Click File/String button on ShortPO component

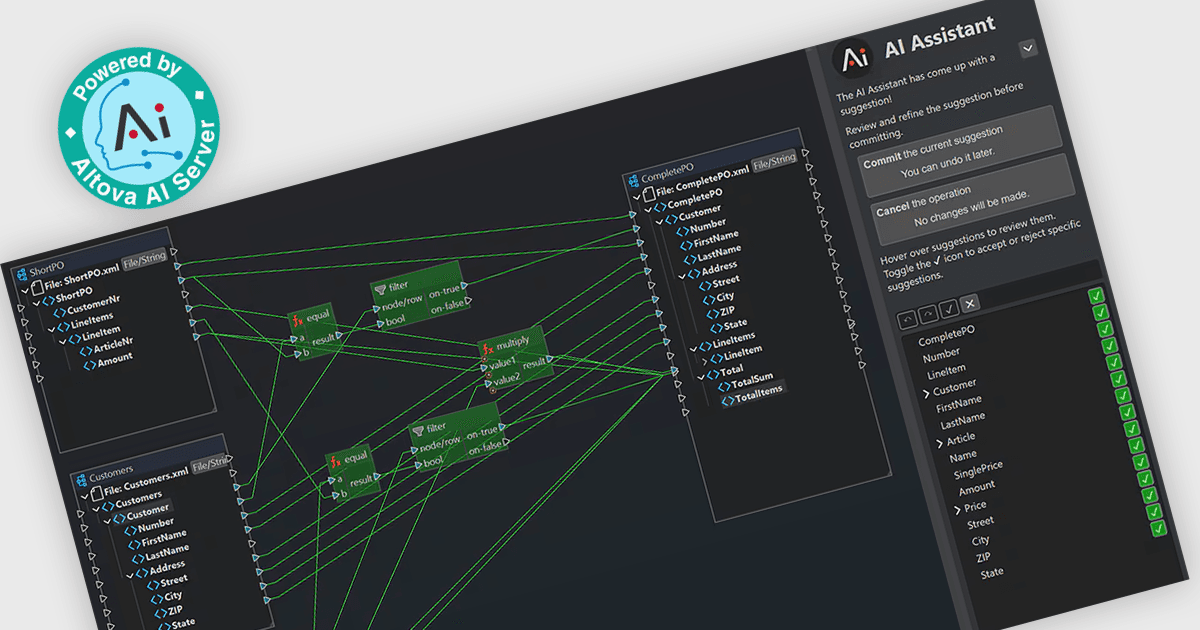point(144,260)
